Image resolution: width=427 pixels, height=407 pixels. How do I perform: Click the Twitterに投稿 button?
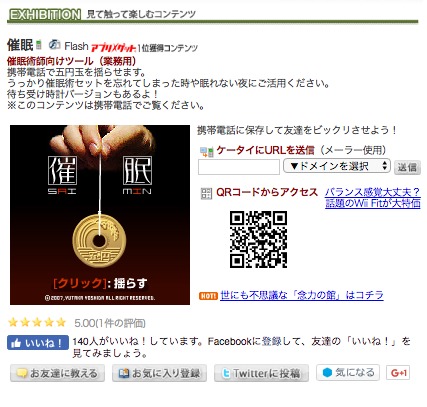(261, 373)
